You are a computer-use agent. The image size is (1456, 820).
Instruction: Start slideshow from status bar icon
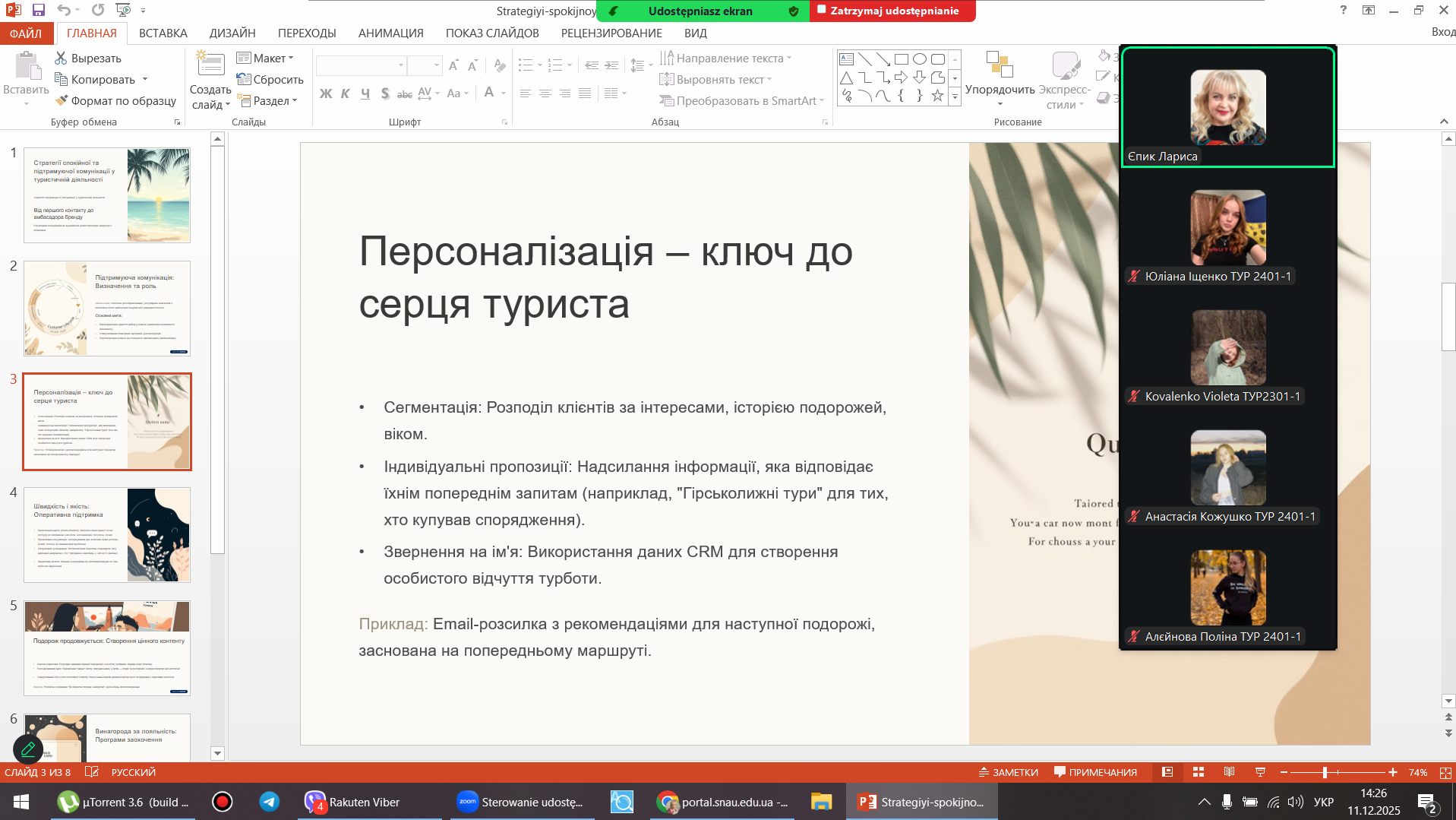click(1260, 772)
